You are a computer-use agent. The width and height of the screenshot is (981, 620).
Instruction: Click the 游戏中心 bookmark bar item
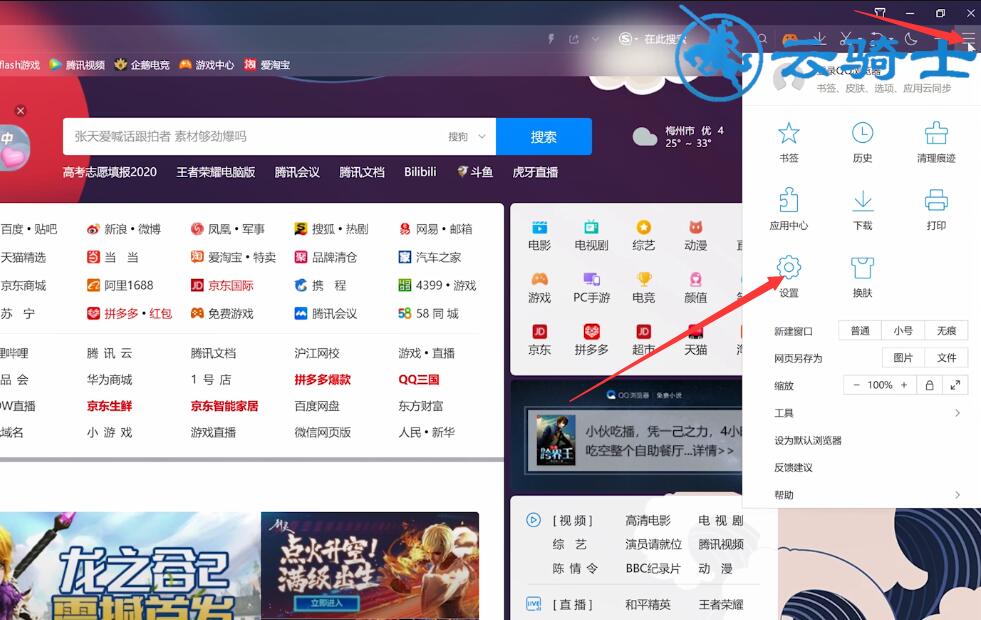tap(206, 64)
